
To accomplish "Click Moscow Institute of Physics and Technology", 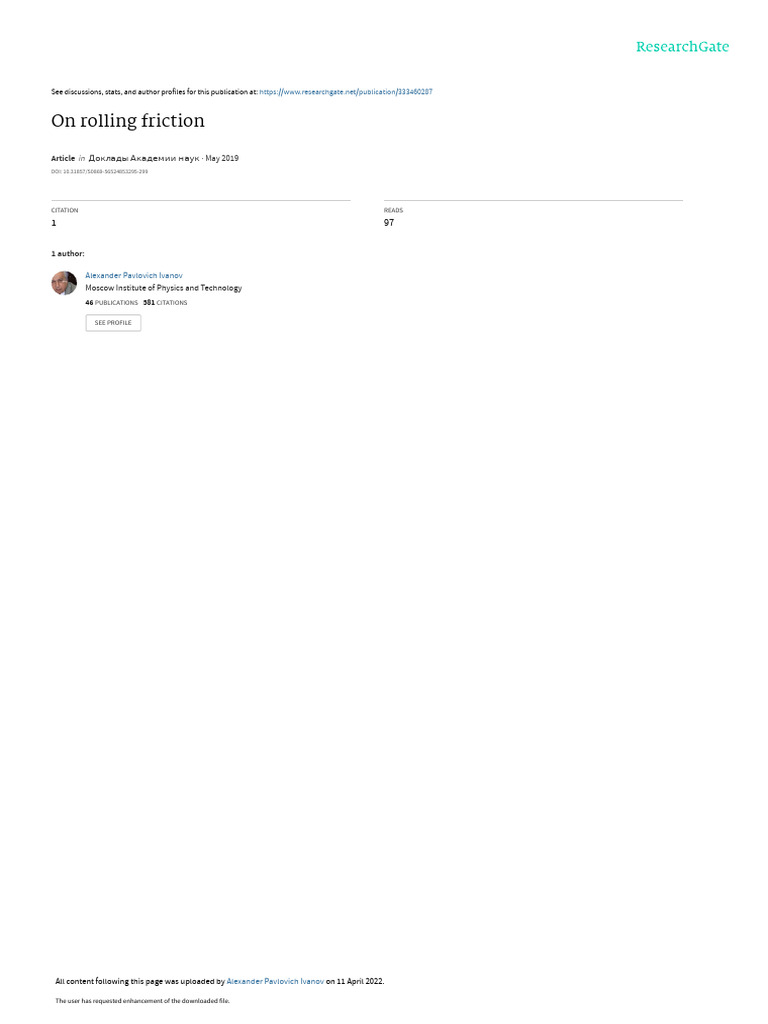I will point(163,288).
